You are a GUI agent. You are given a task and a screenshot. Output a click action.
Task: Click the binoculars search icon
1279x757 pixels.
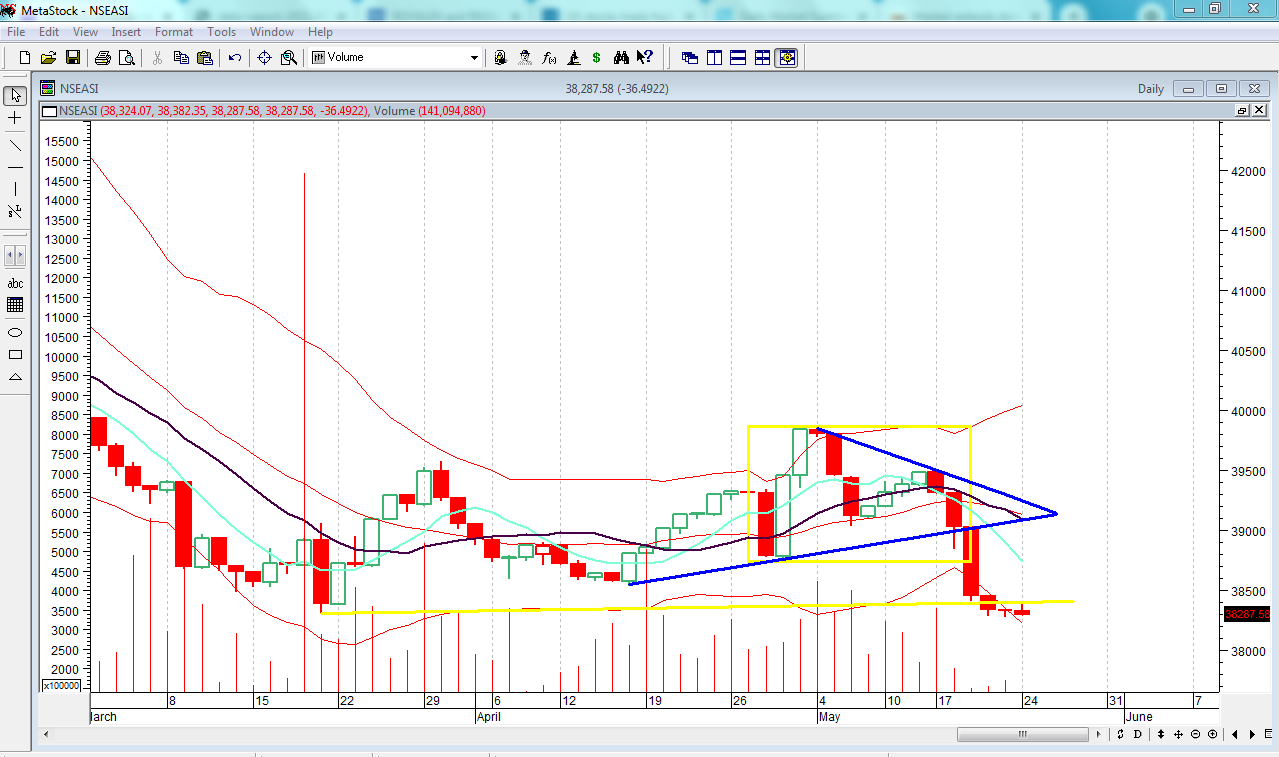[621, 58]
